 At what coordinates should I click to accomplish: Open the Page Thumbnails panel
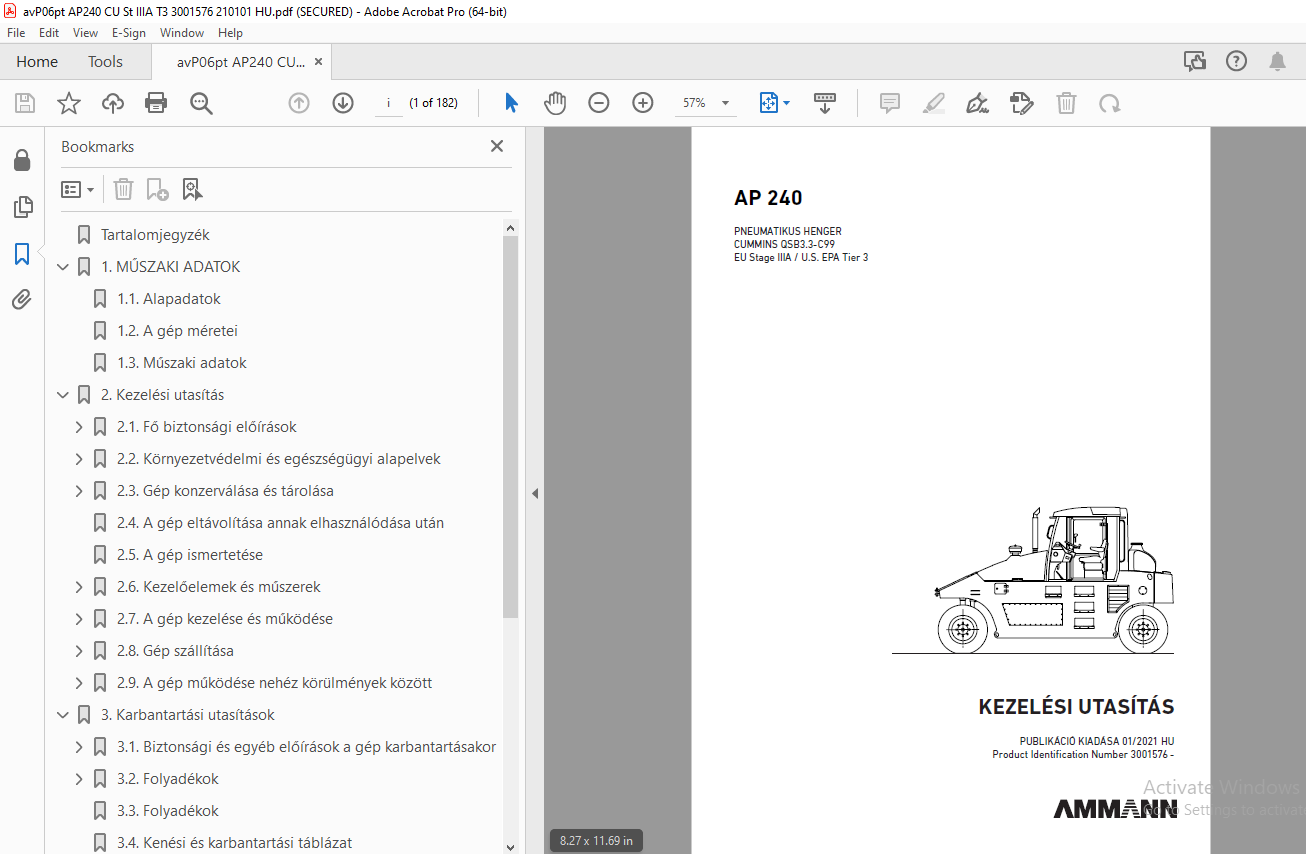click(22, 207)
